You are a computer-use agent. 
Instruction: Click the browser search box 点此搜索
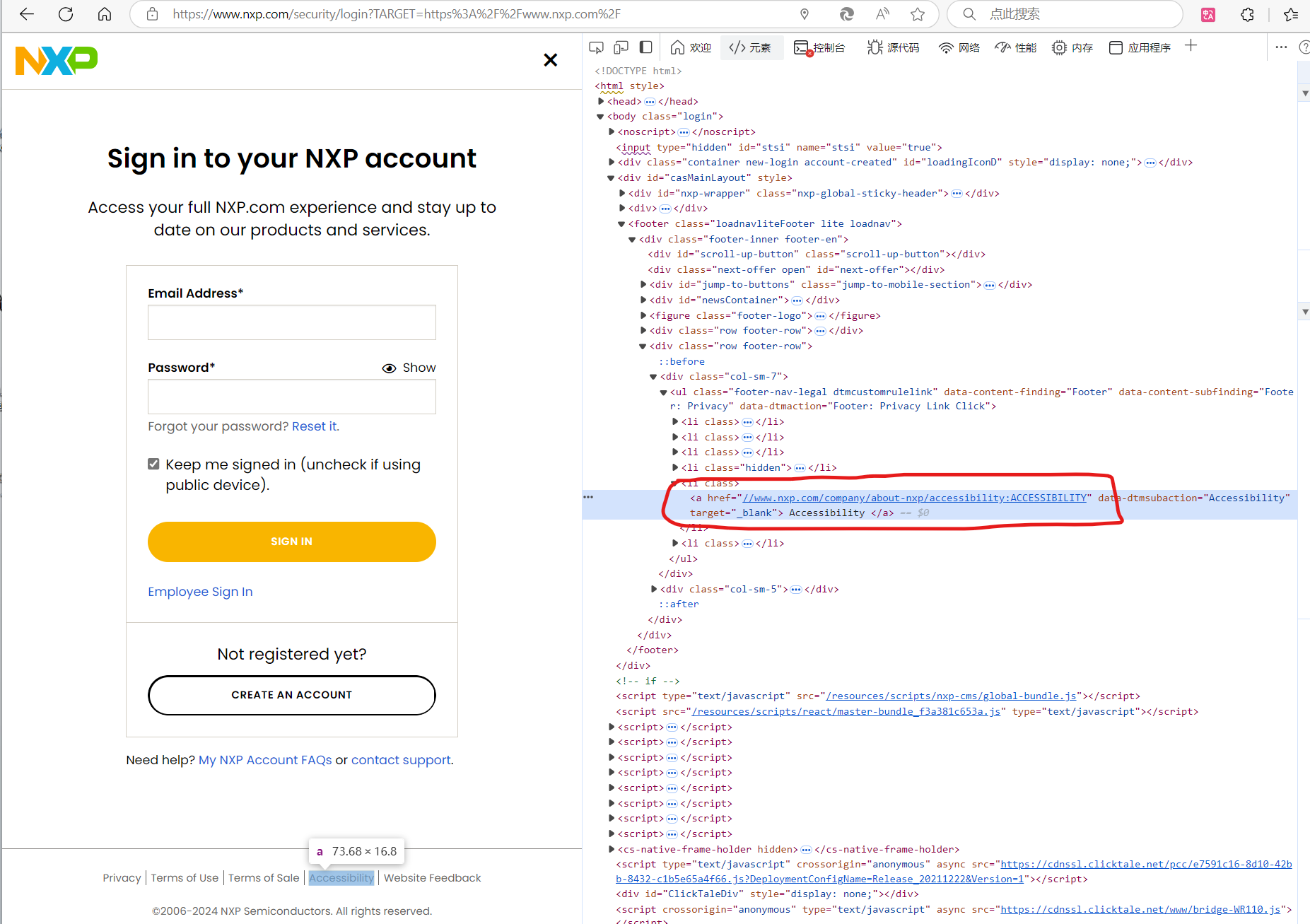coord(1065,14)
